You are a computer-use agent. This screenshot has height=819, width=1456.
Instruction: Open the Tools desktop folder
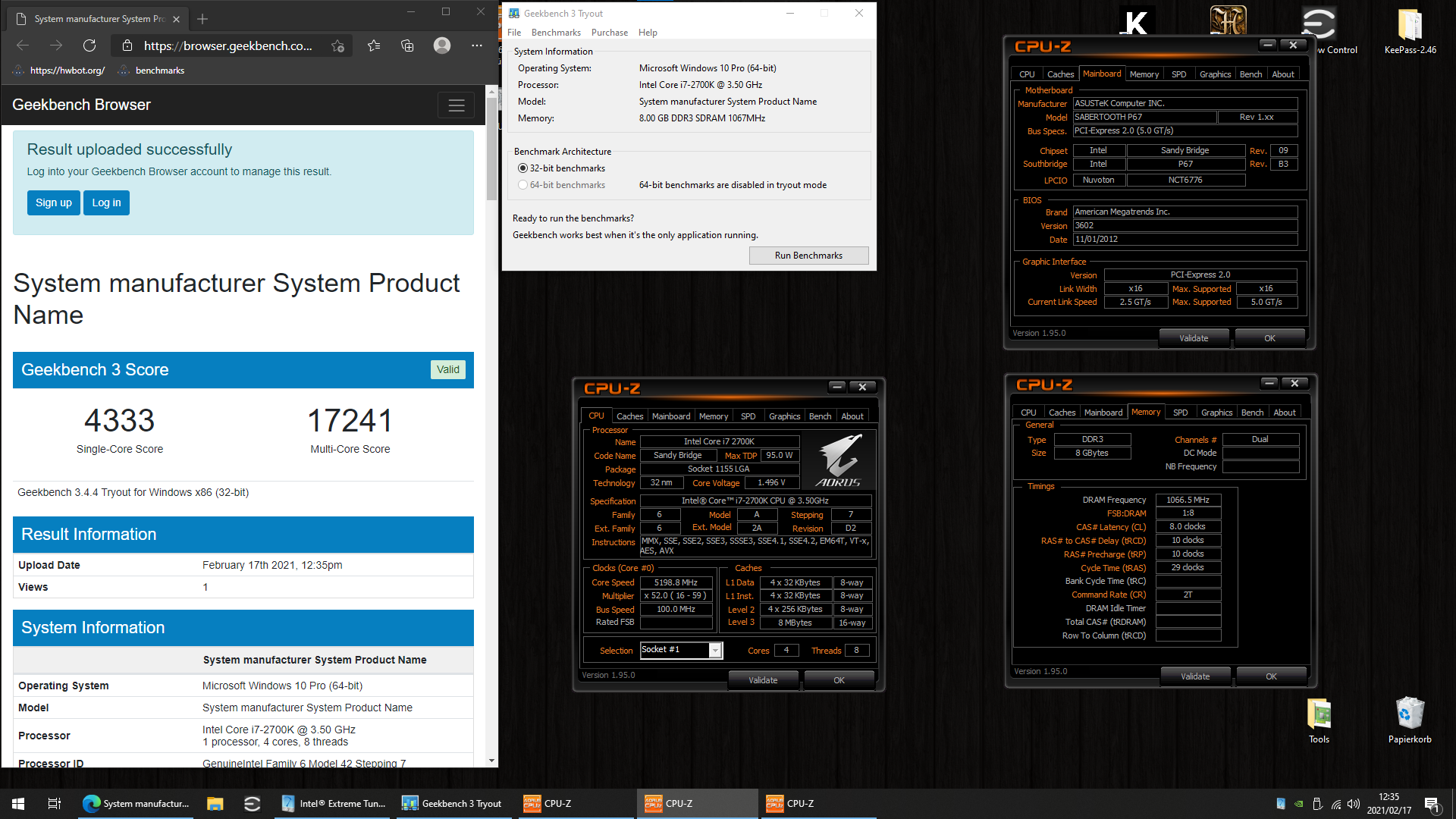(x=1319, y=720)
